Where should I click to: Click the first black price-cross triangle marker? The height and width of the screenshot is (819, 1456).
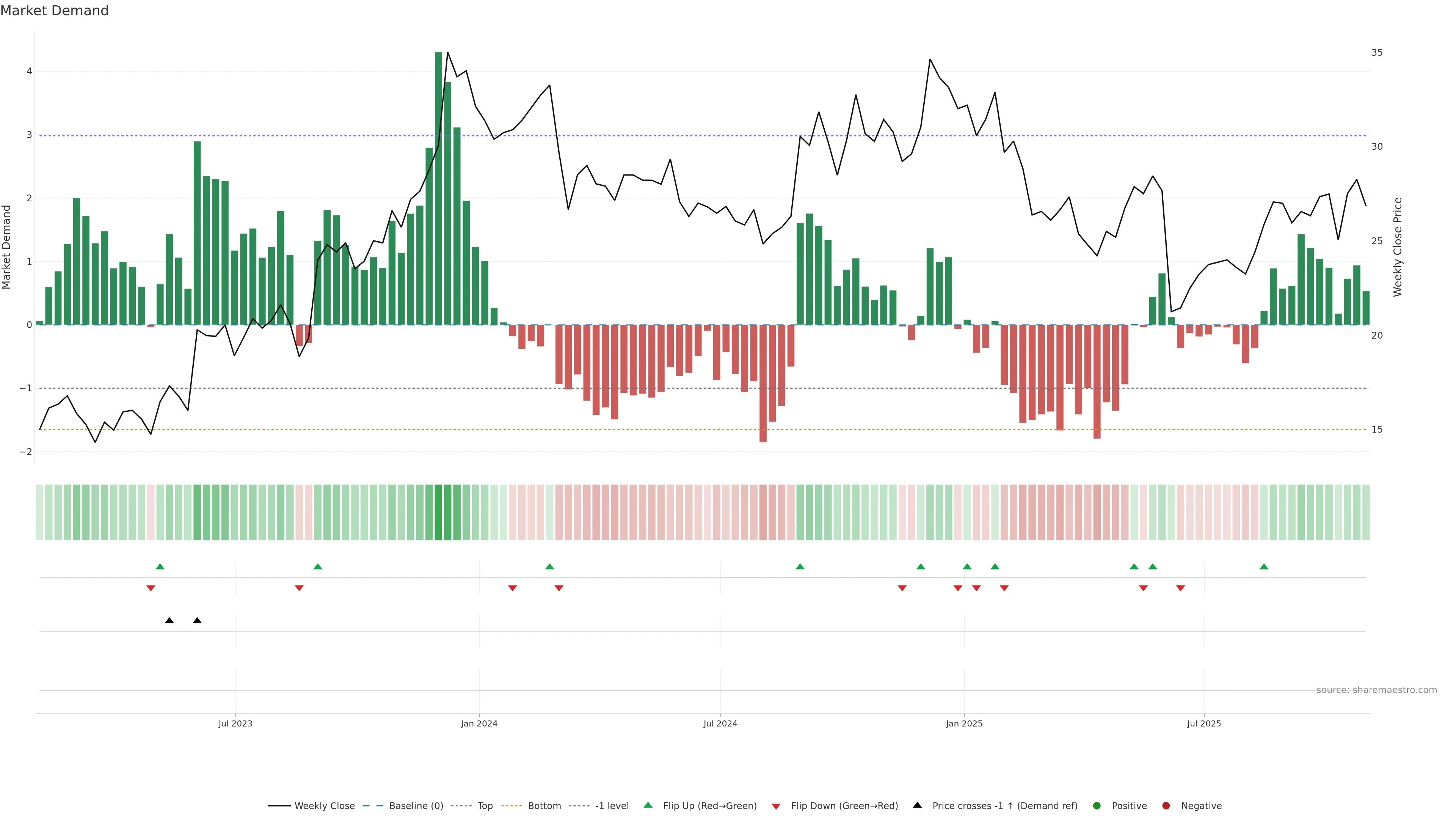pos(169,621)
